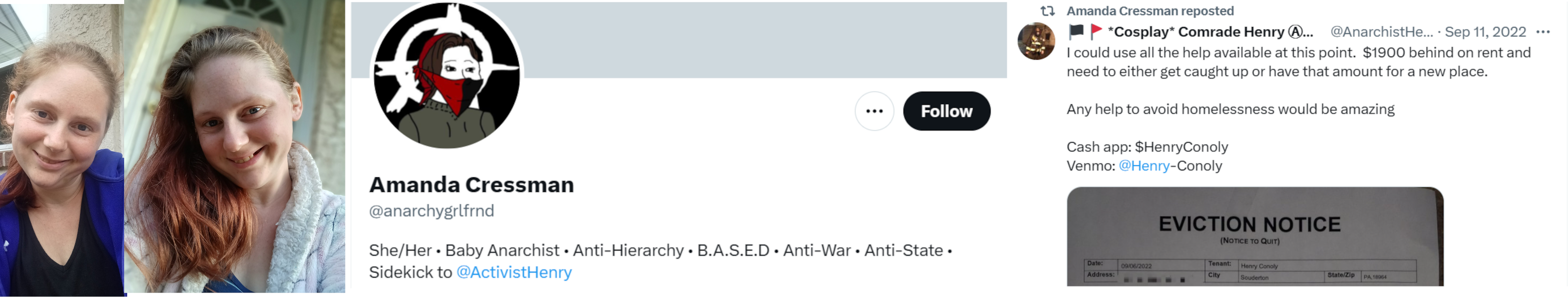The image size is (1568, 297).
Task: Open the tweet author's small round avatar
Action: (x=1036, y=42)
